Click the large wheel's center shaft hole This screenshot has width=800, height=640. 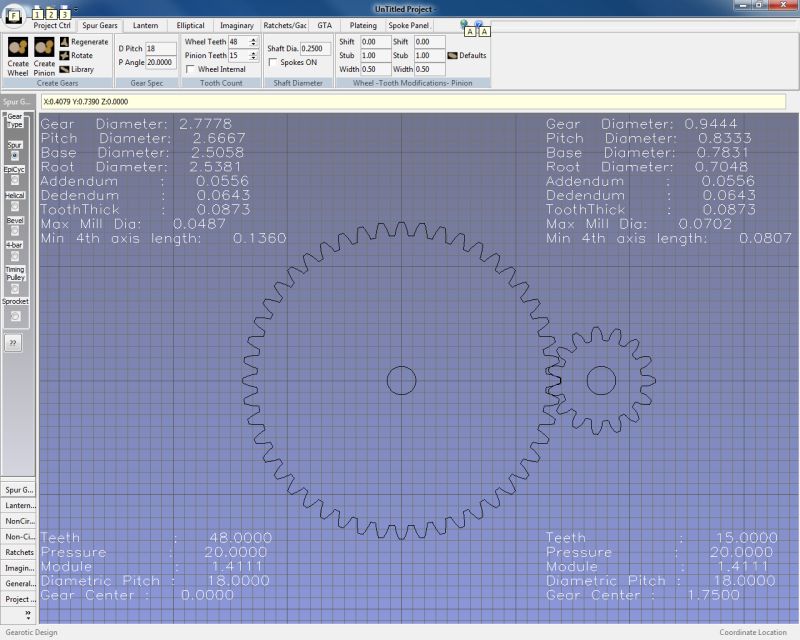coord(402,380)
